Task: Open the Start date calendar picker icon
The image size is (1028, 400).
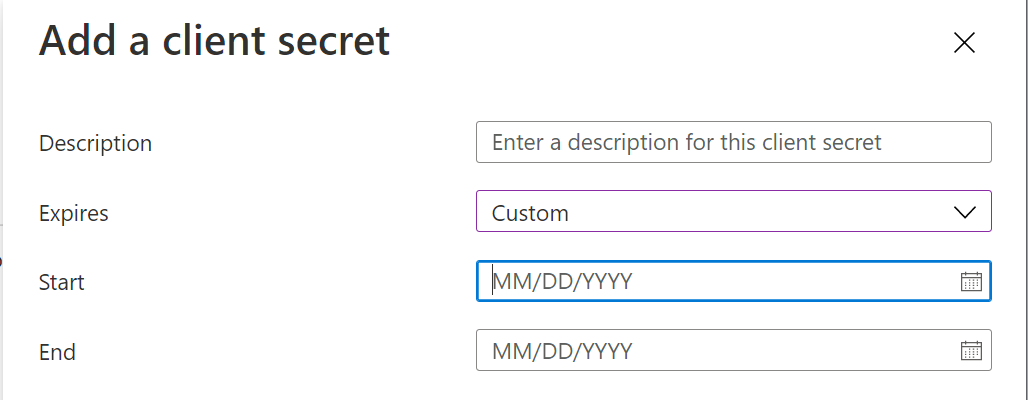Action: [971, 282]
